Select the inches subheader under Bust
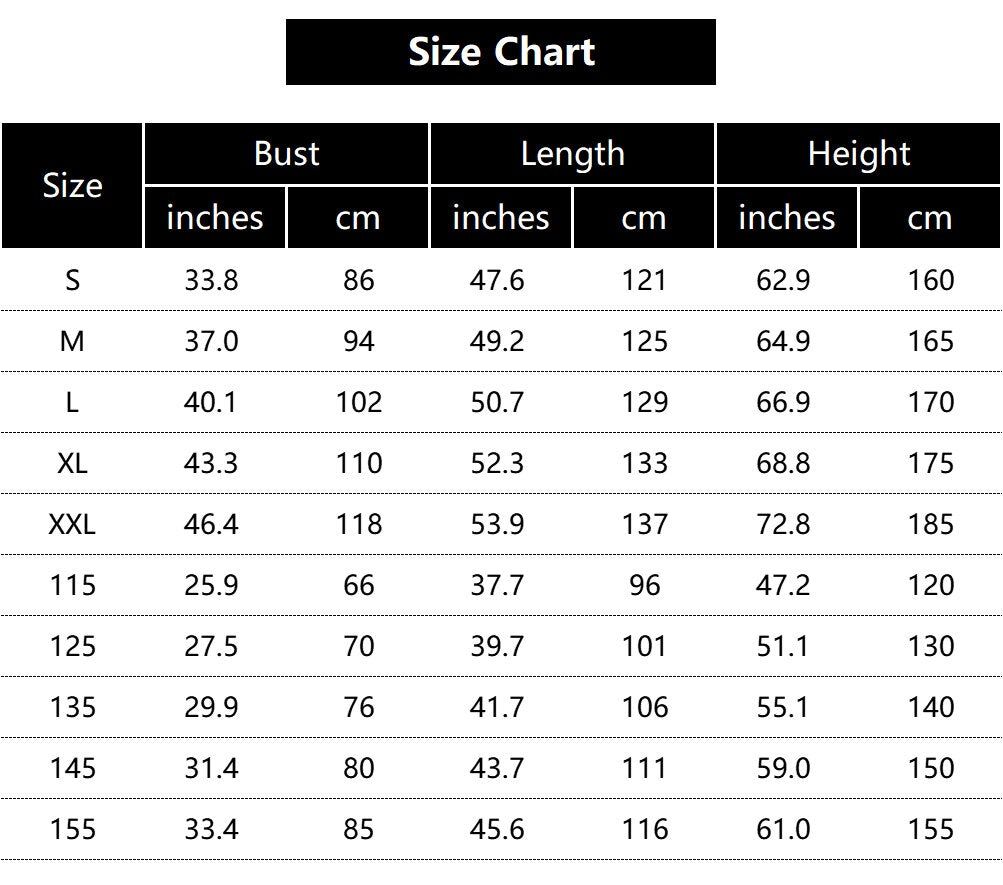The image size is (1003, 885). pos(215,218)
